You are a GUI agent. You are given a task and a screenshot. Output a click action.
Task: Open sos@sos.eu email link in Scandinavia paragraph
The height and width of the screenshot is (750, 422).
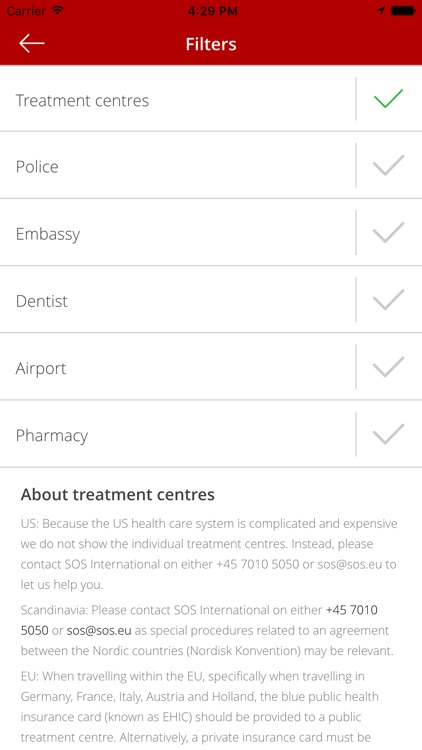coord(99,630)
